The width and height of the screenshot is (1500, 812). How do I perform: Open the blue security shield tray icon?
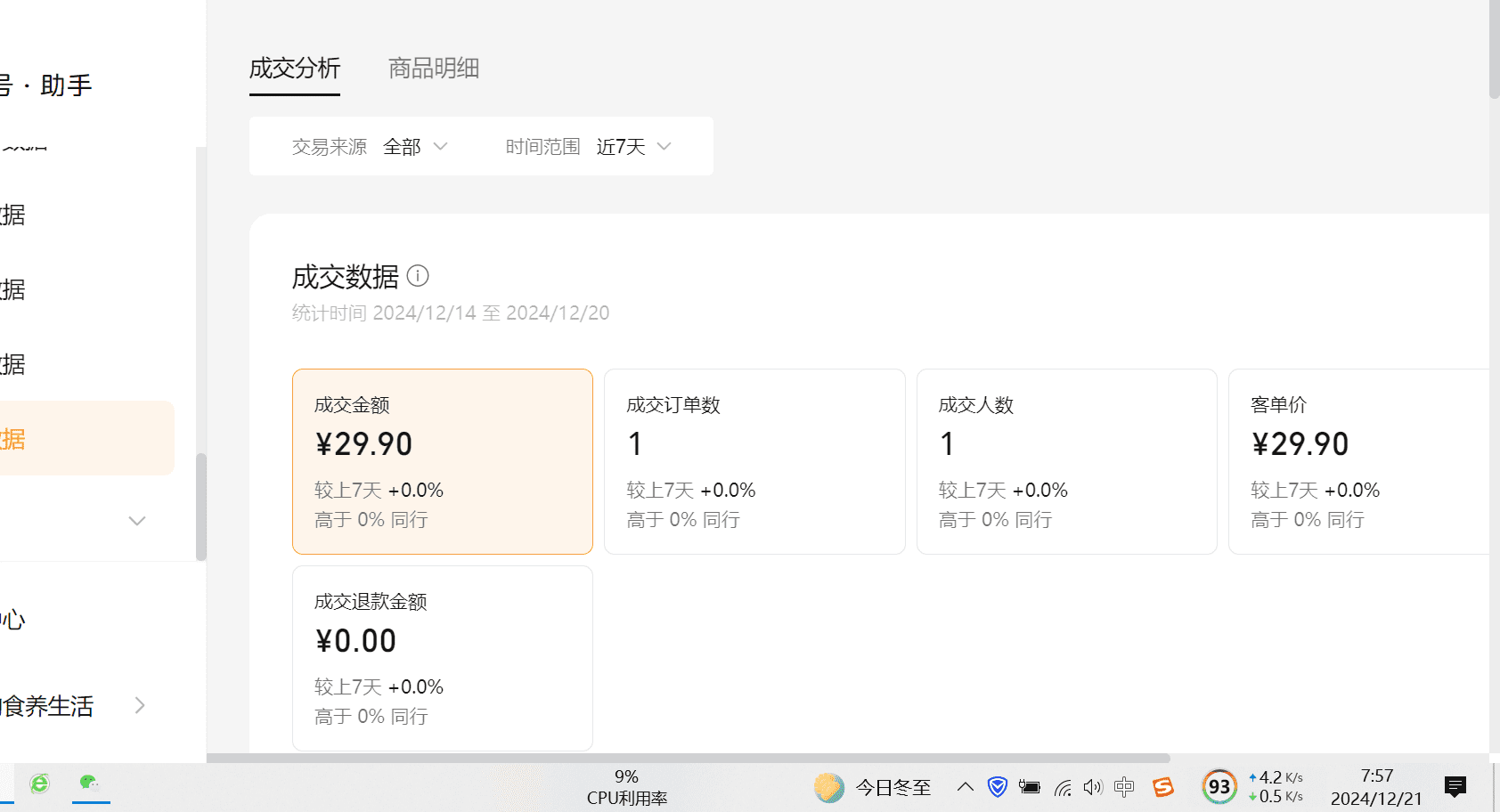coord(997,787)
